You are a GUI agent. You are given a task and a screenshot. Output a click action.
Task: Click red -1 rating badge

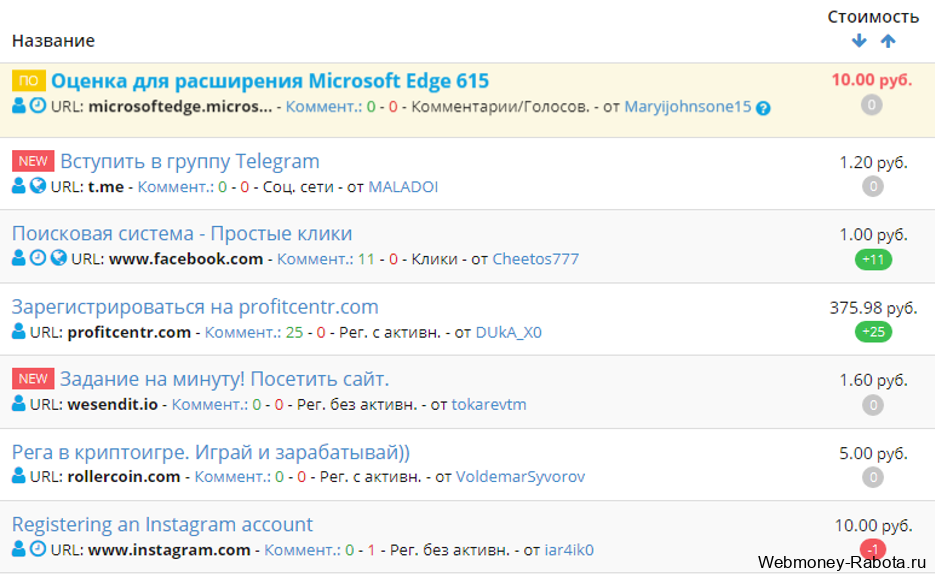click(872, 549)
